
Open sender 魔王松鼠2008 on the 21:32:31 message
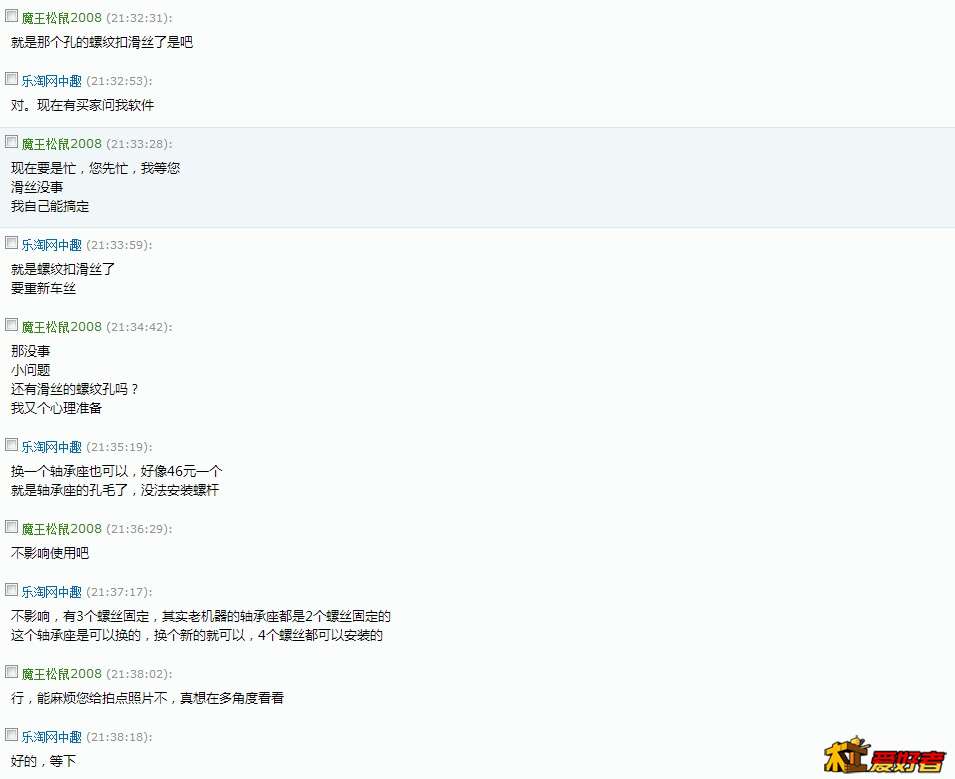[x=62, y=18]
